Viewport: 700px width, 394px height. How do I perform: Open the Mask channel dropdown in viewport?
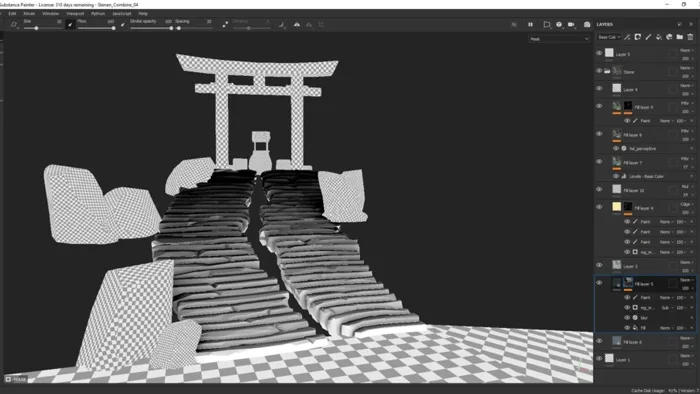(559, 39)
